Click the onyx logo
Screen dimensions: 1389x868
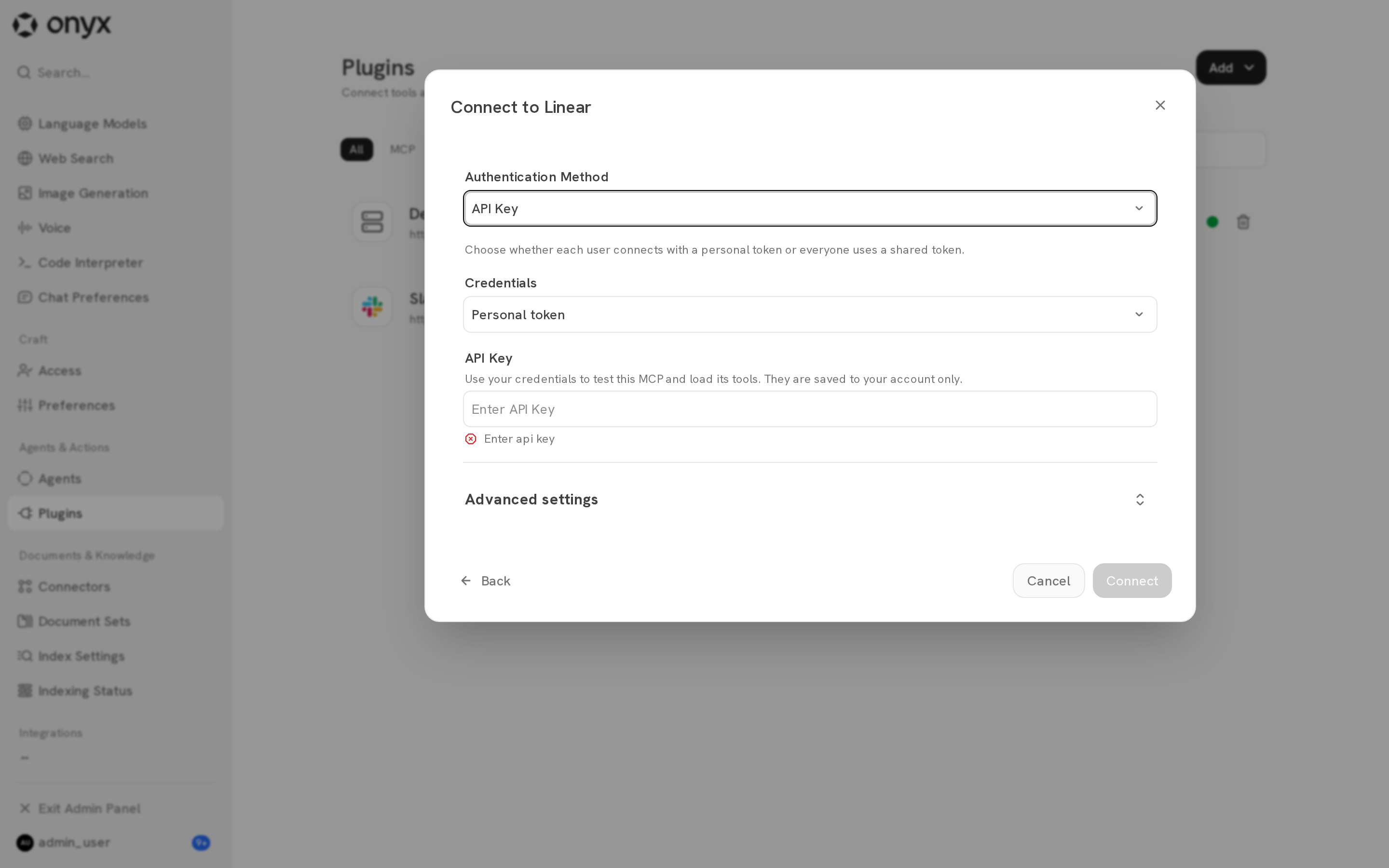coord(62,25)
